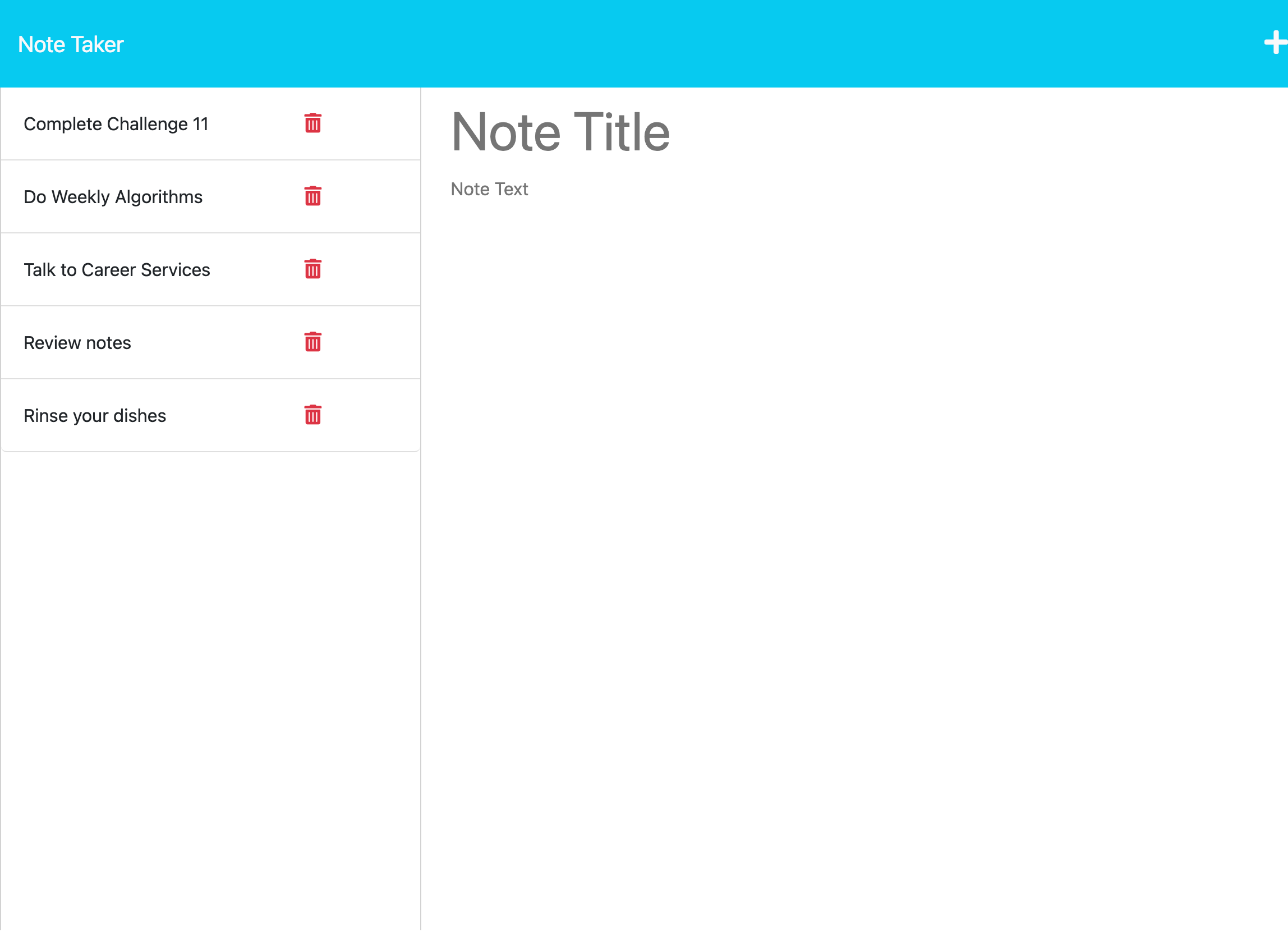Remove "Talk to Career Services" via its delete icon
Image resolution: width=1288 pixels, height=937 pixels.
pos(312,270)
